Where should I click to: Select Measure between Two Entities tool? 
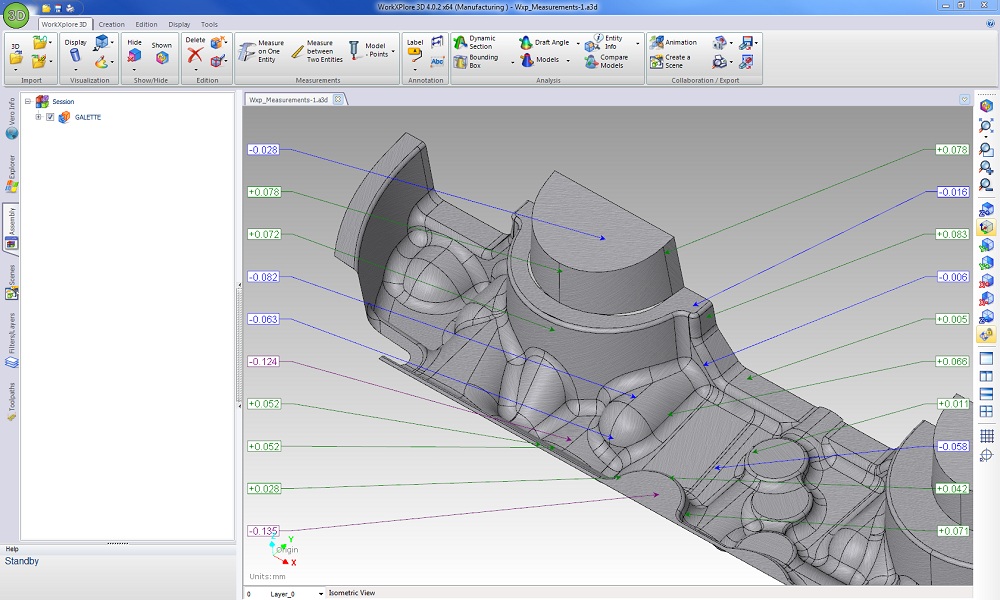coord(312,50)
